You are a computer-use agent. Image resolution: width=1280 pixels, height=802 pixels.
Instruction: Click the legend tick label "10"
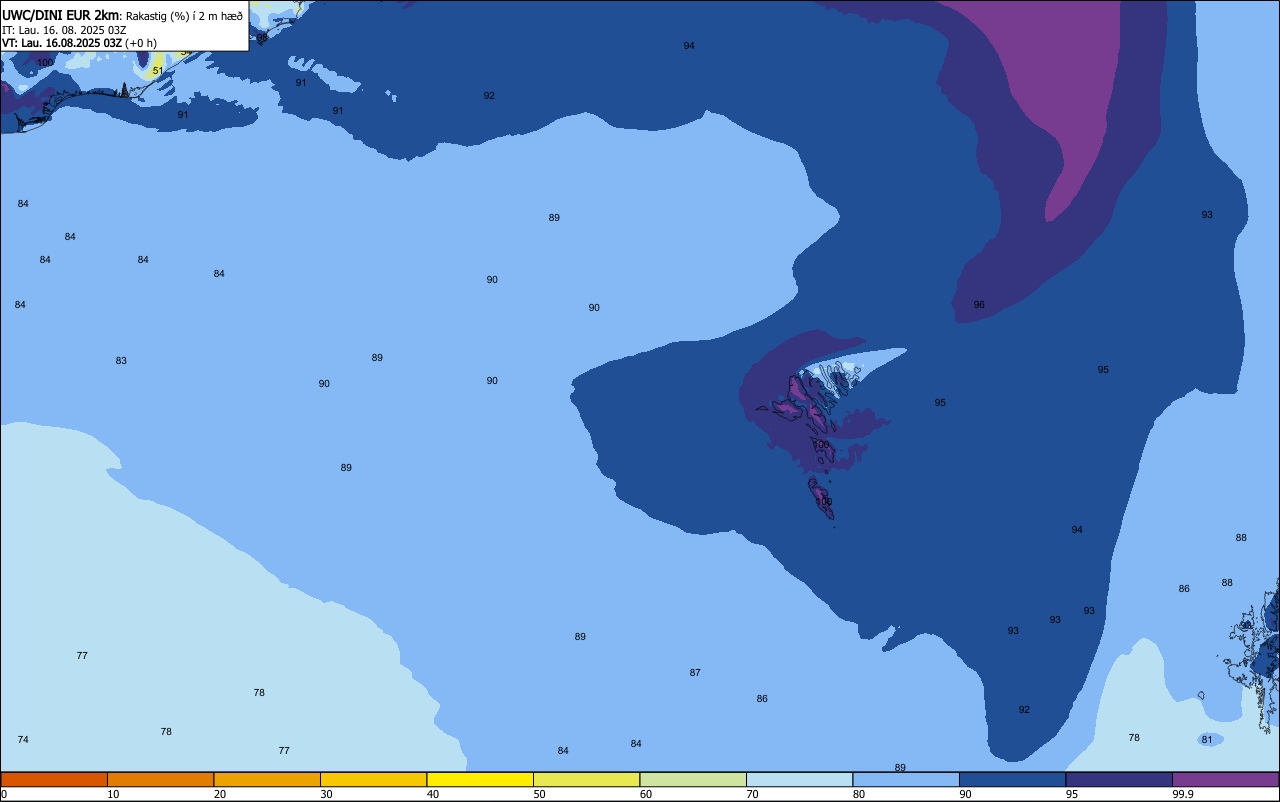[114, 794]
